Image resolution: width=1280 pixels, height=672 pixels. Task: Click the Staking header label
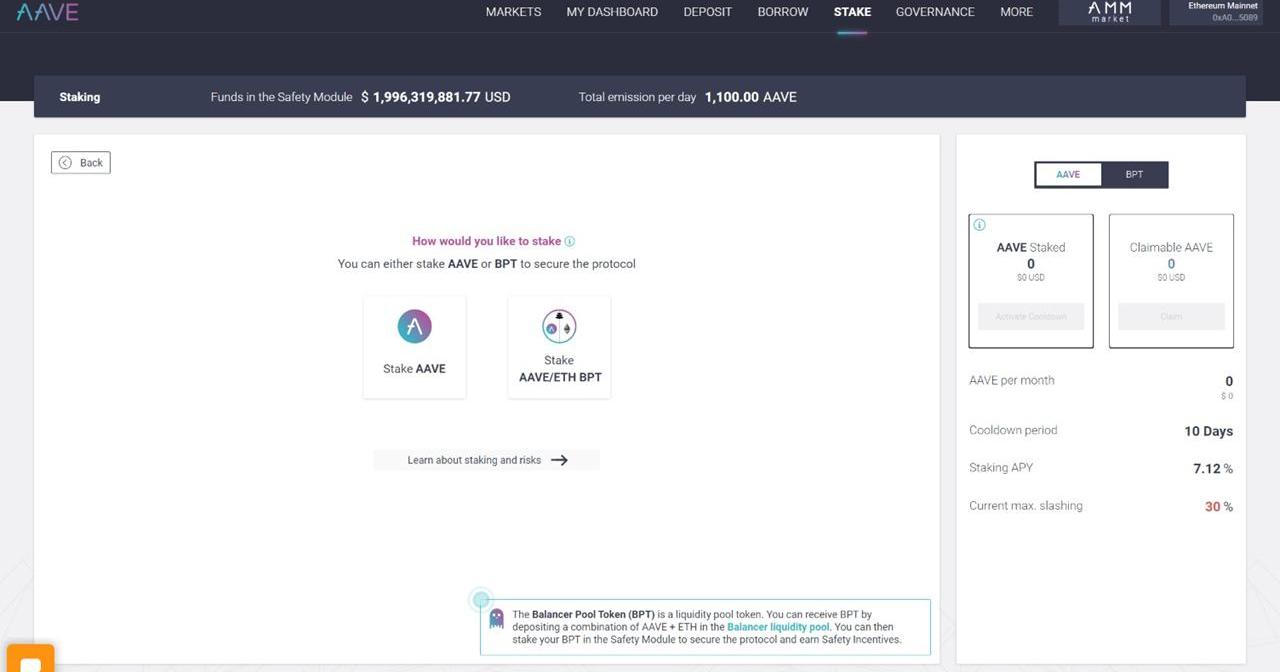pos(80,97)
